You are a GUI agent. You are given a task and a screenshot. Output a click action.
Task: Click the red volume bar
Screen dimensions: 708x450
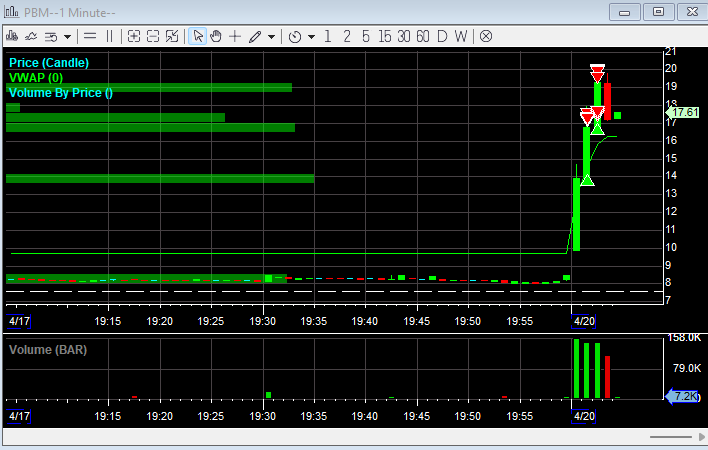coord(608,377)
